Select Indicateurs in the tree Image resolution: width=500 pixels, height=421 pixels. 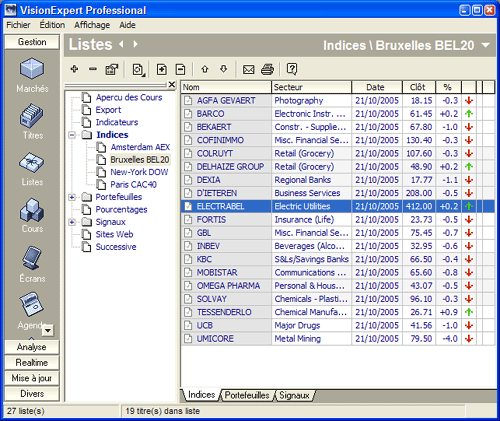(117, 122)
